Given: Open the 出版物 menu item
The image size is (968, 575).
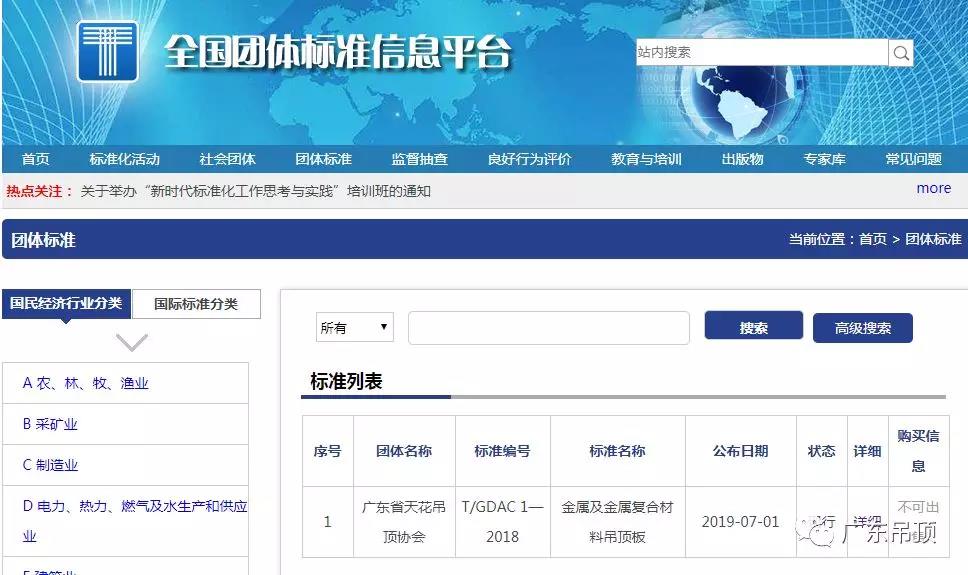Looking at the screenshot, I should [743, 159].
